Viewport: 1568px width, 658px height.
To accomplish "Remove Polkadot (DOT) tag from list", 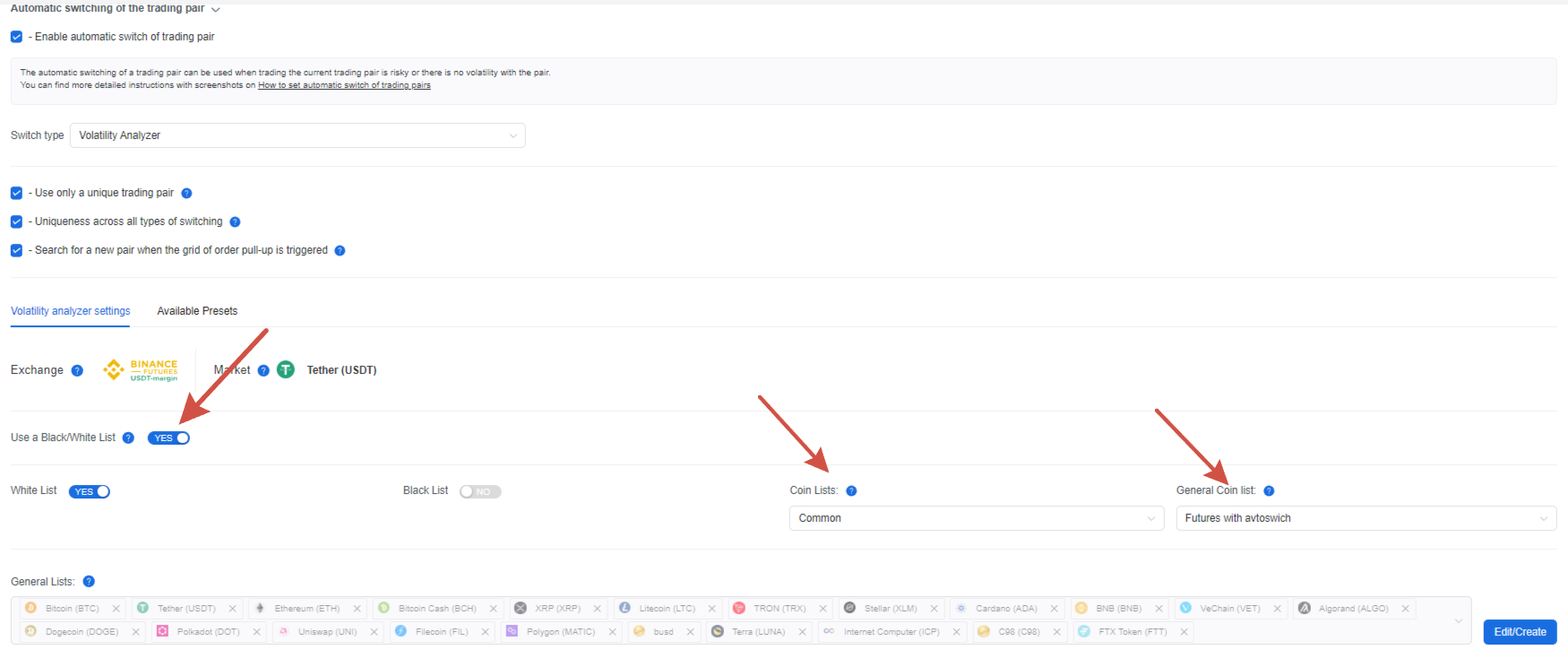I will (x=256, y=632).
